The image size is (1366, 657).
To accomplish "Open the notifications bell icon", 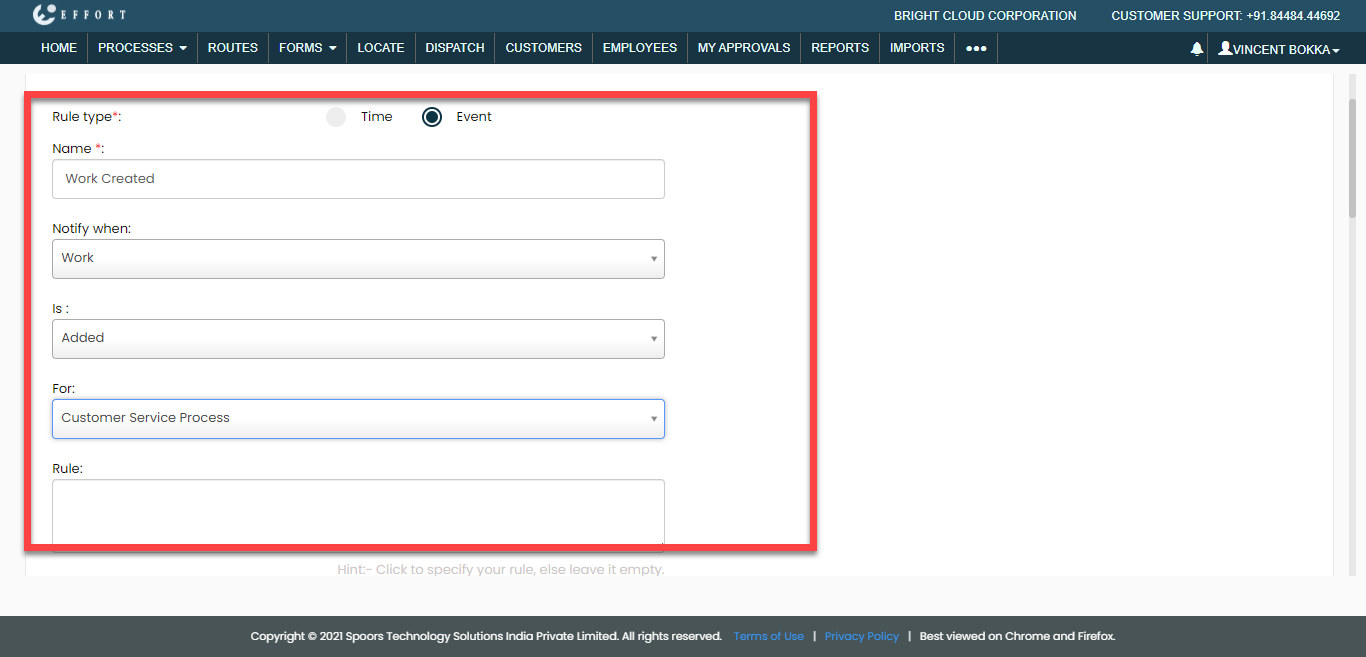I will tap(1197, 48).
